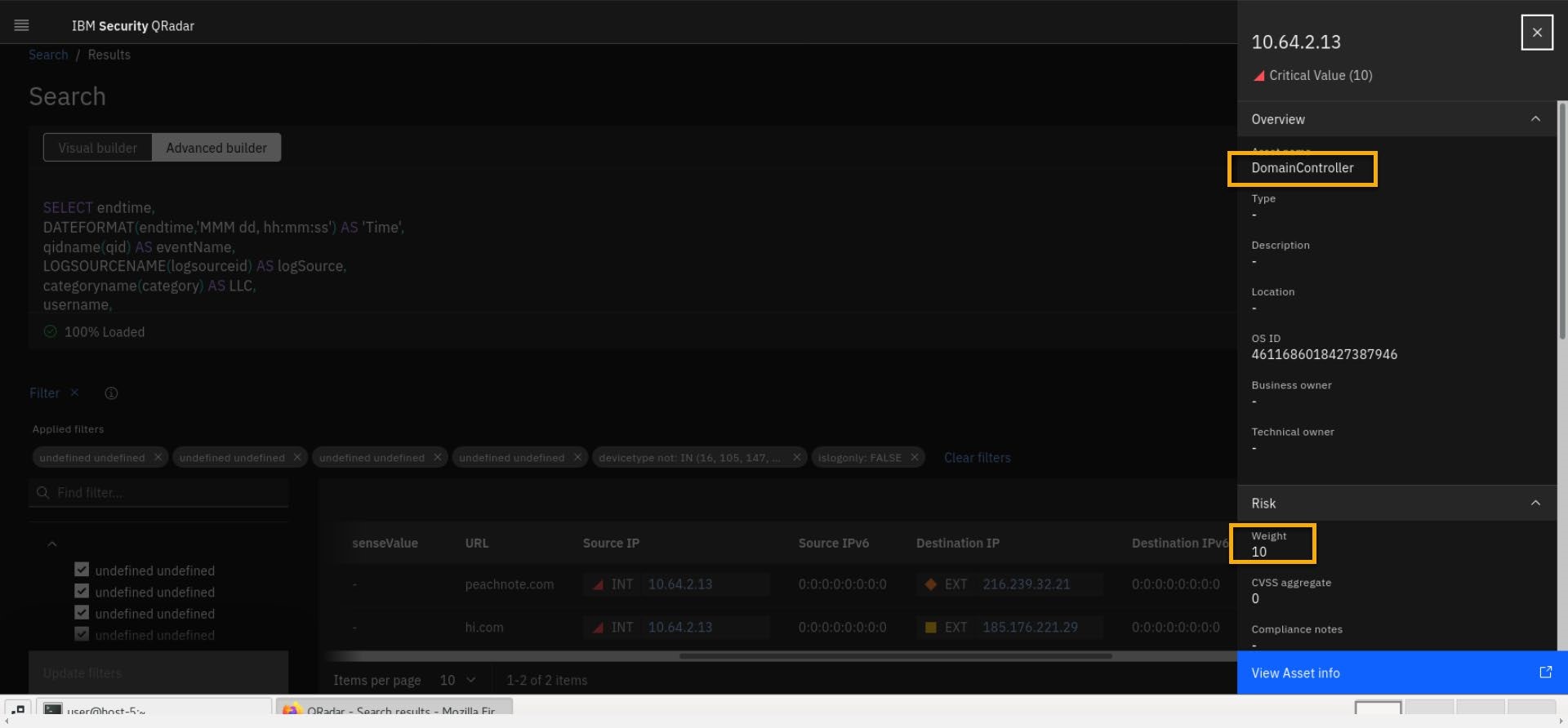Open Items per page dropdown

pos(457,680)
